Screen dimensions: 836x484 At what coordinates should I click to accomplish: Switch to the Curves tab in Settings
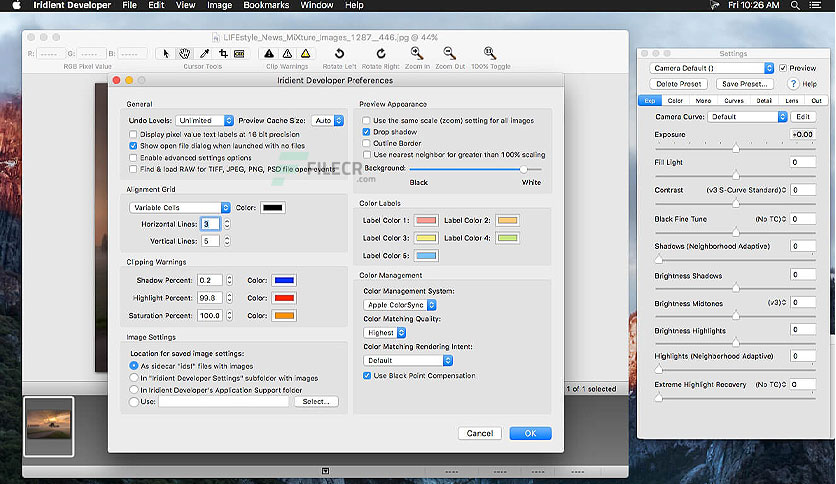(734, 101)
